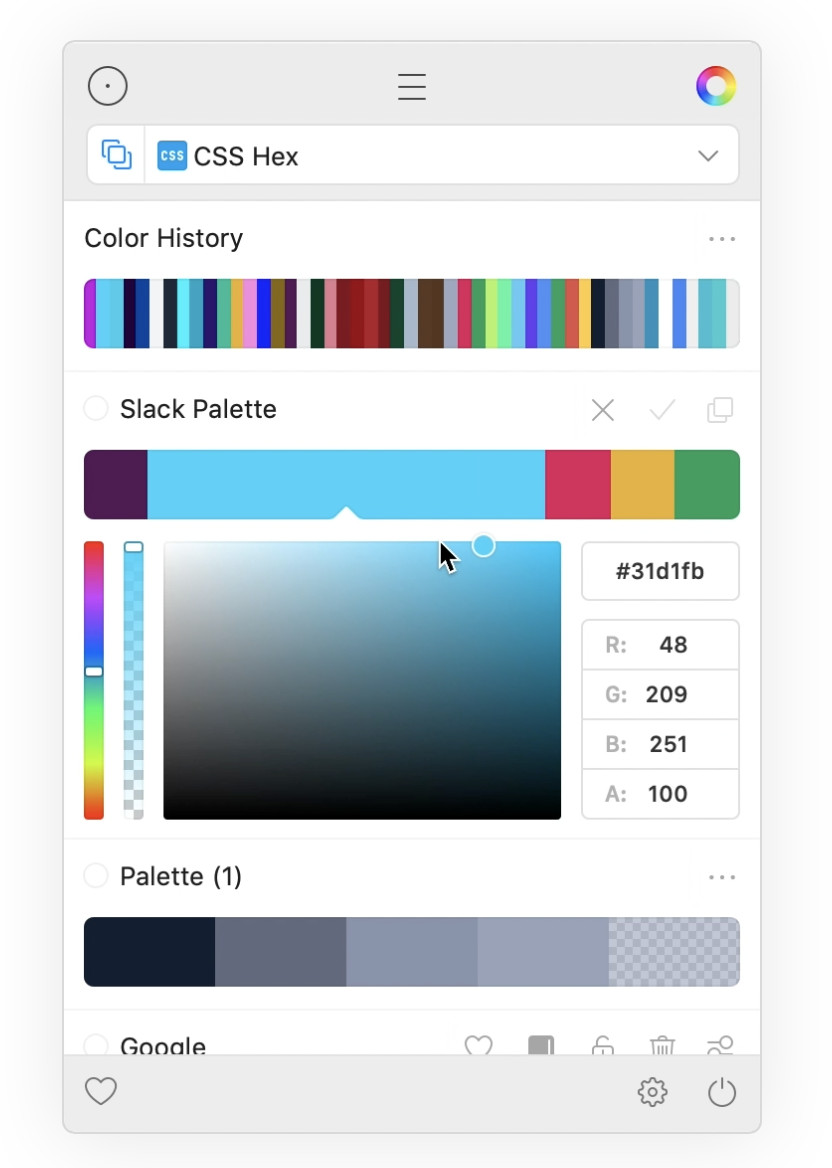Open the Palette (1) options menu
This screenshot has height=1168, width=832.
pos(722,877)
